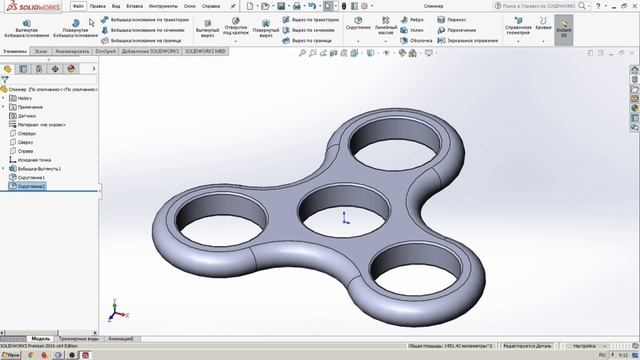Expand the History tree node
This screenshot has height=360, width=640.
[x=3, y=98]
